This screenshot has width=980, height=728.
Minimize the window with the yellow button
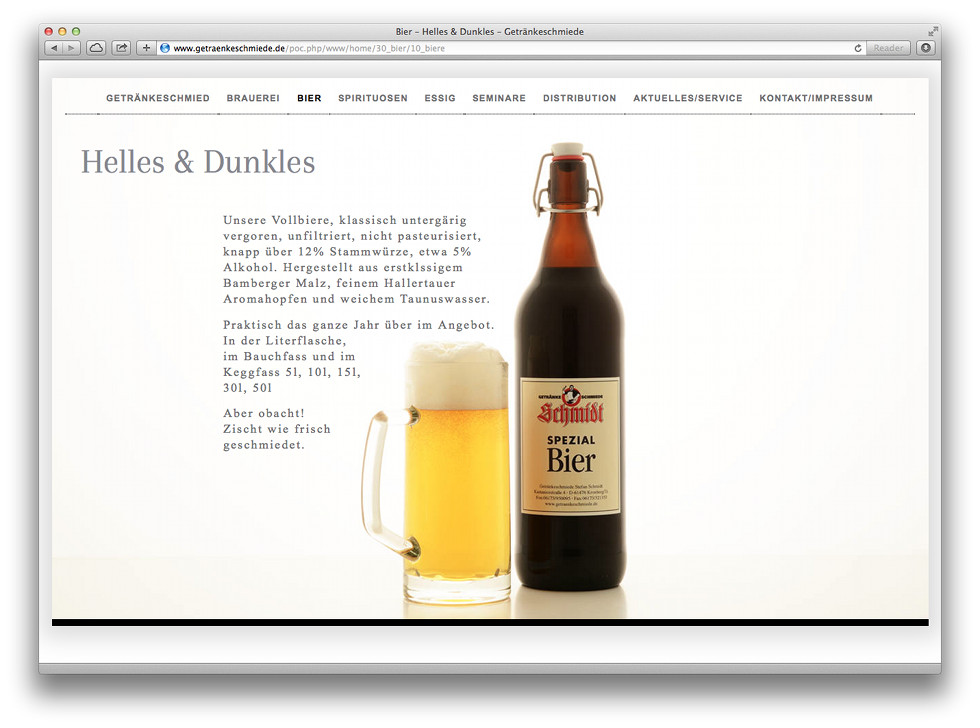pos(62,31)
